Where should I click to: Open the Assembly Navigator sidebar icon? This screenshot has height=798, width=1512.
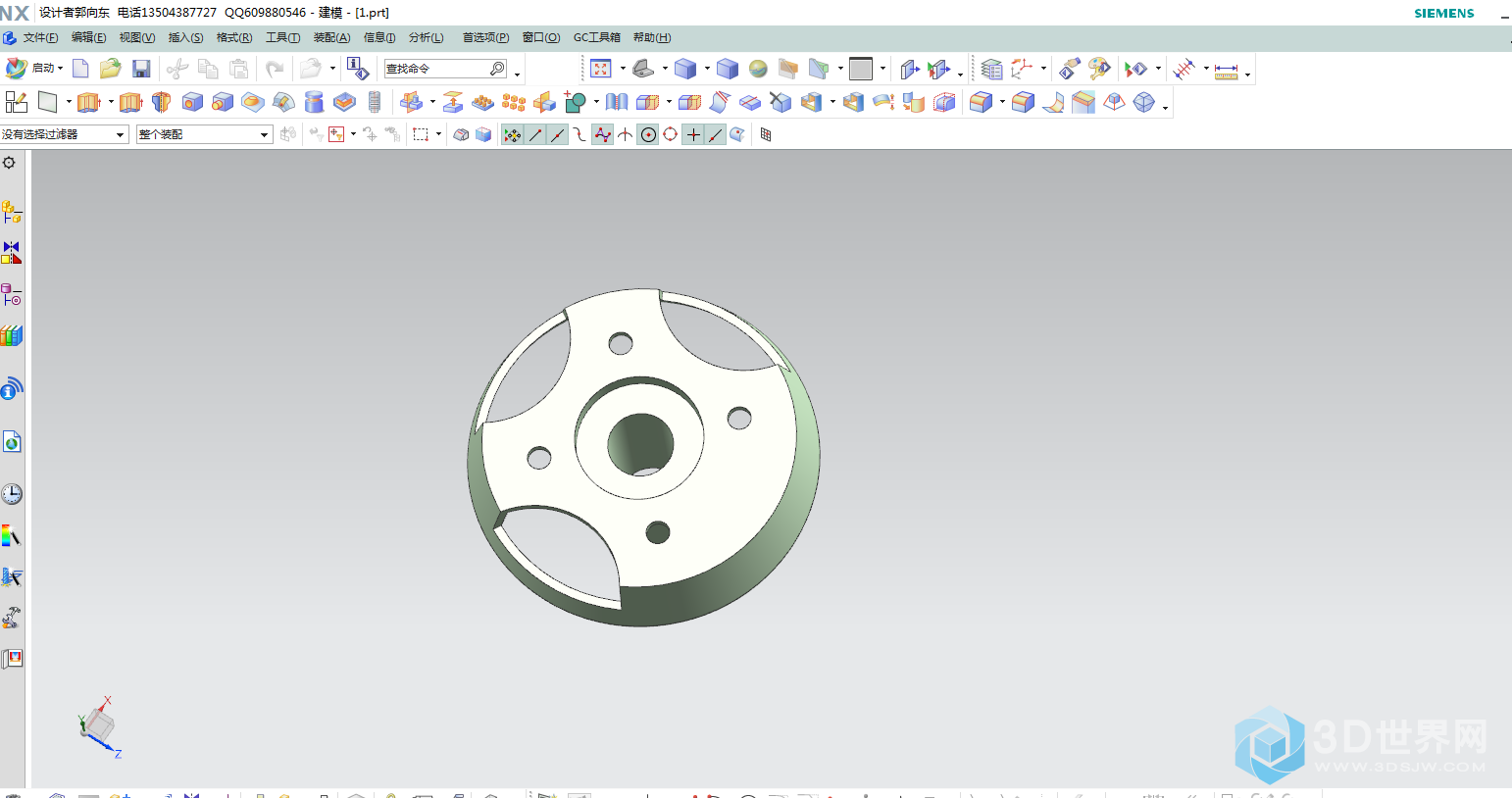[x=11, y=212]
